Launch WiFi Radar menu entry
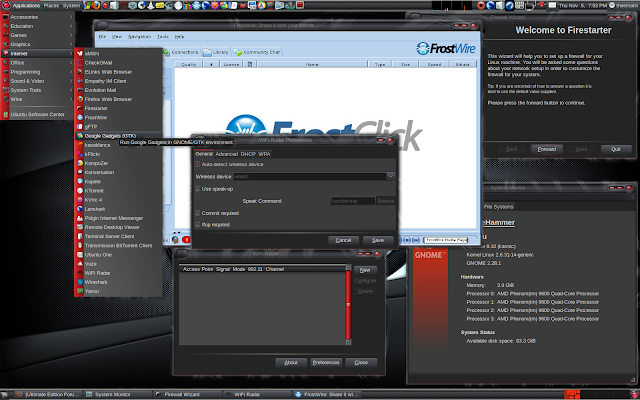This screenshot has height=400, width=640. point(118,273)
